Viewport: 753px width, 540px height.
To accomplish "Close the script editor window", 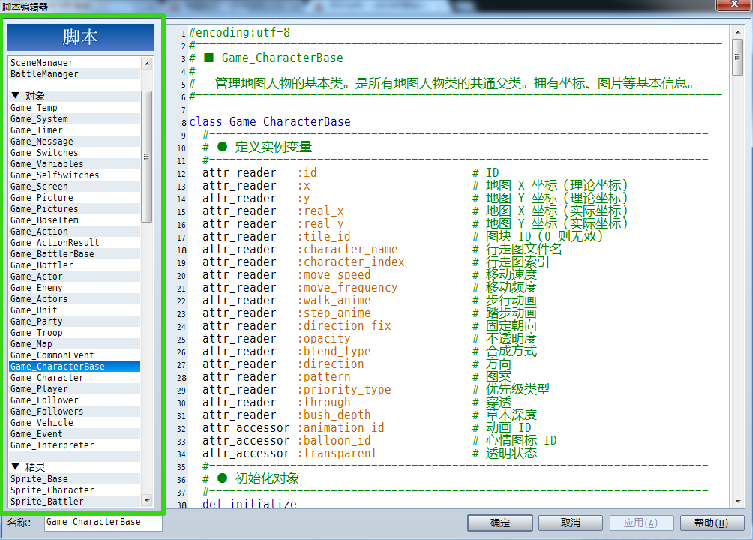I will point(734,4).
